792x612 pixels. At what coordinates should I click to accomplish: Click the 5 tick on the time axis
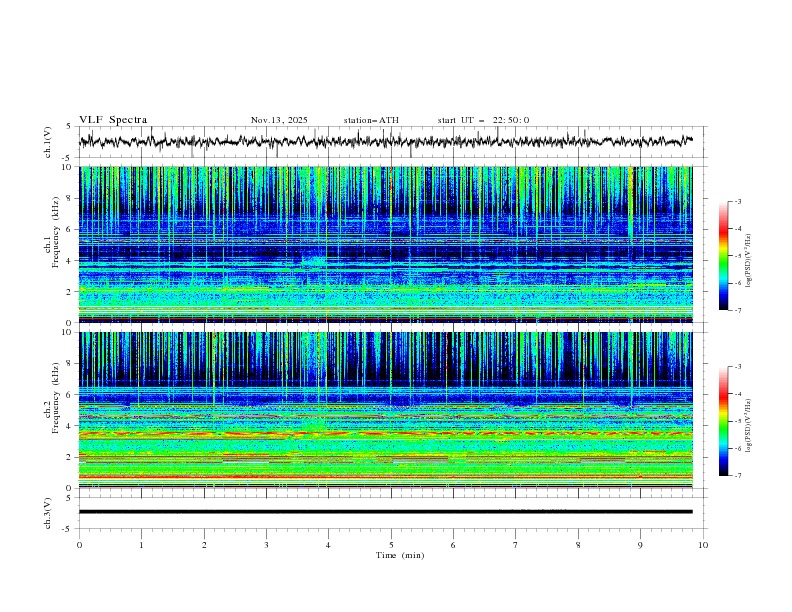[x=391, y=545]
